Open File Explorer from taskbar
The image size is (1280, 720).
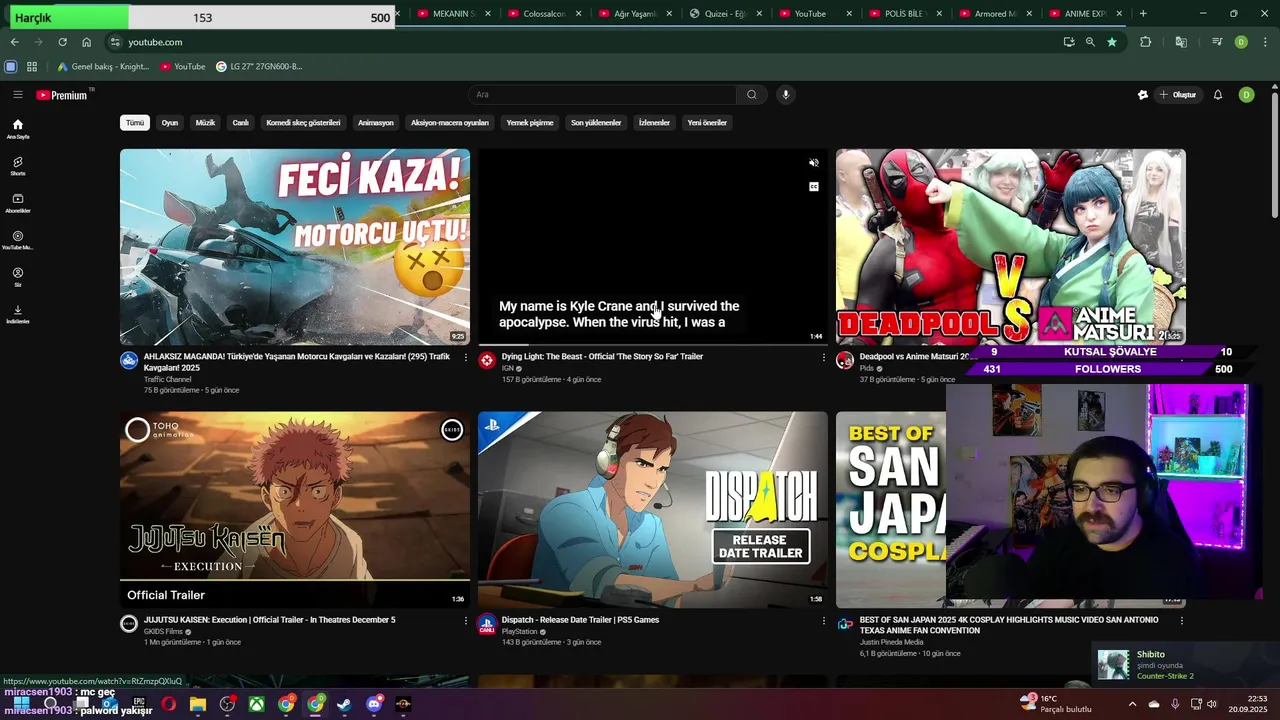tap(198, 704)
